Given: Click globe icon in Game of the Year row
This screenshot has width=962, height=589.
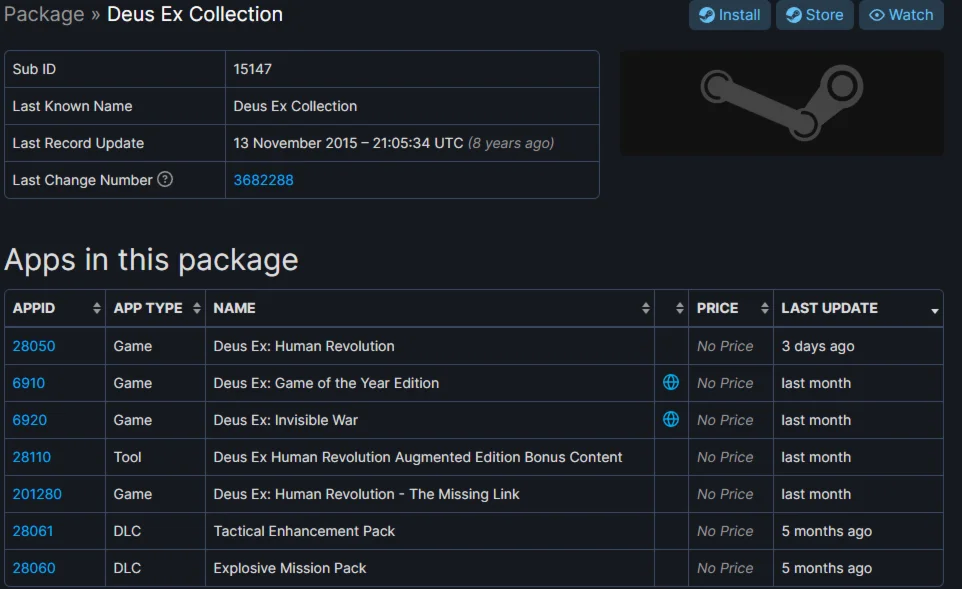Looking at the screenshot, I should pyautogui.click(x=671, y=383).
